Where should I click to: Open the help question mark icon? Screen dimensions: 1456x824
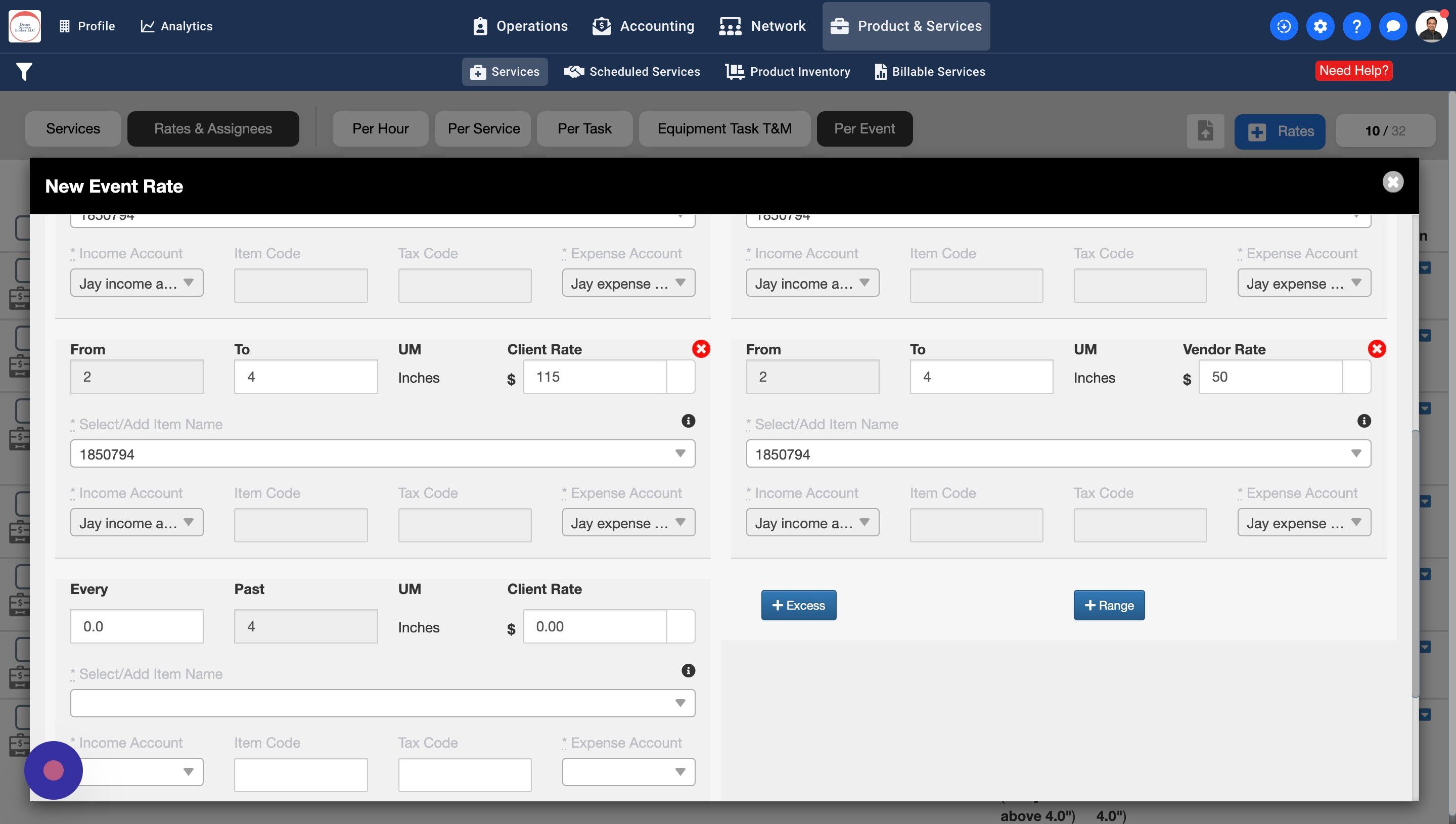tap(1356, 26)
